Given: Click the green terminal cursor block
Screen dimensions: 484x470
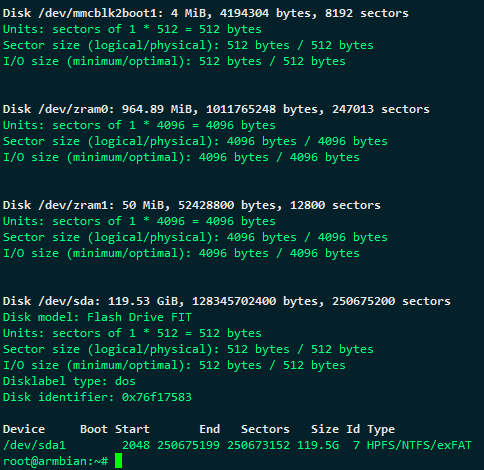Looking at the screenshot, I should click(x=118, y=461).
